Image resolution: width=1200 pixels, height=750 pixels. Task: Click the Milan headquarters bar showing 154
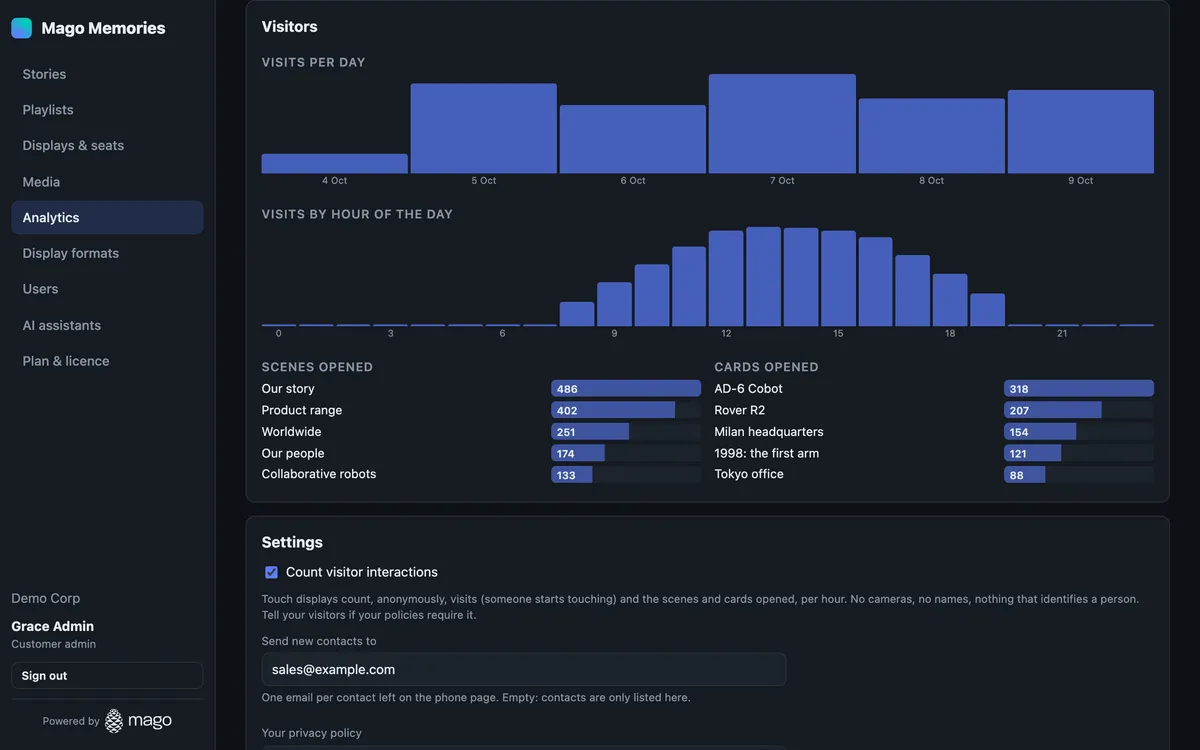pos(1040,432)
